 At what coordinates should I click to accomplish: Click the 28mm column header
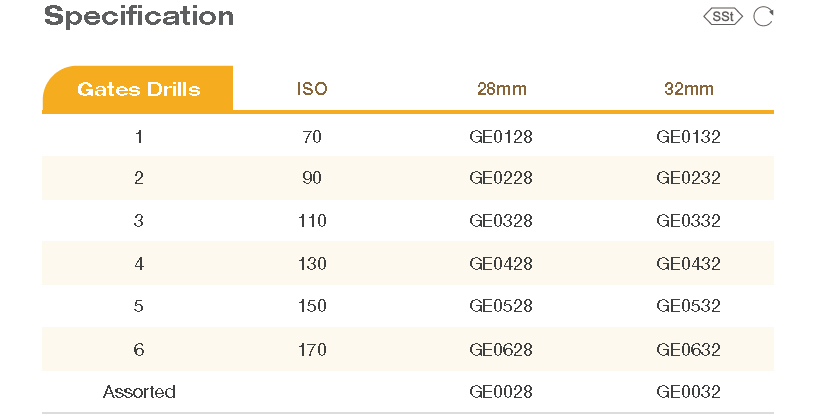click(500, 89)
